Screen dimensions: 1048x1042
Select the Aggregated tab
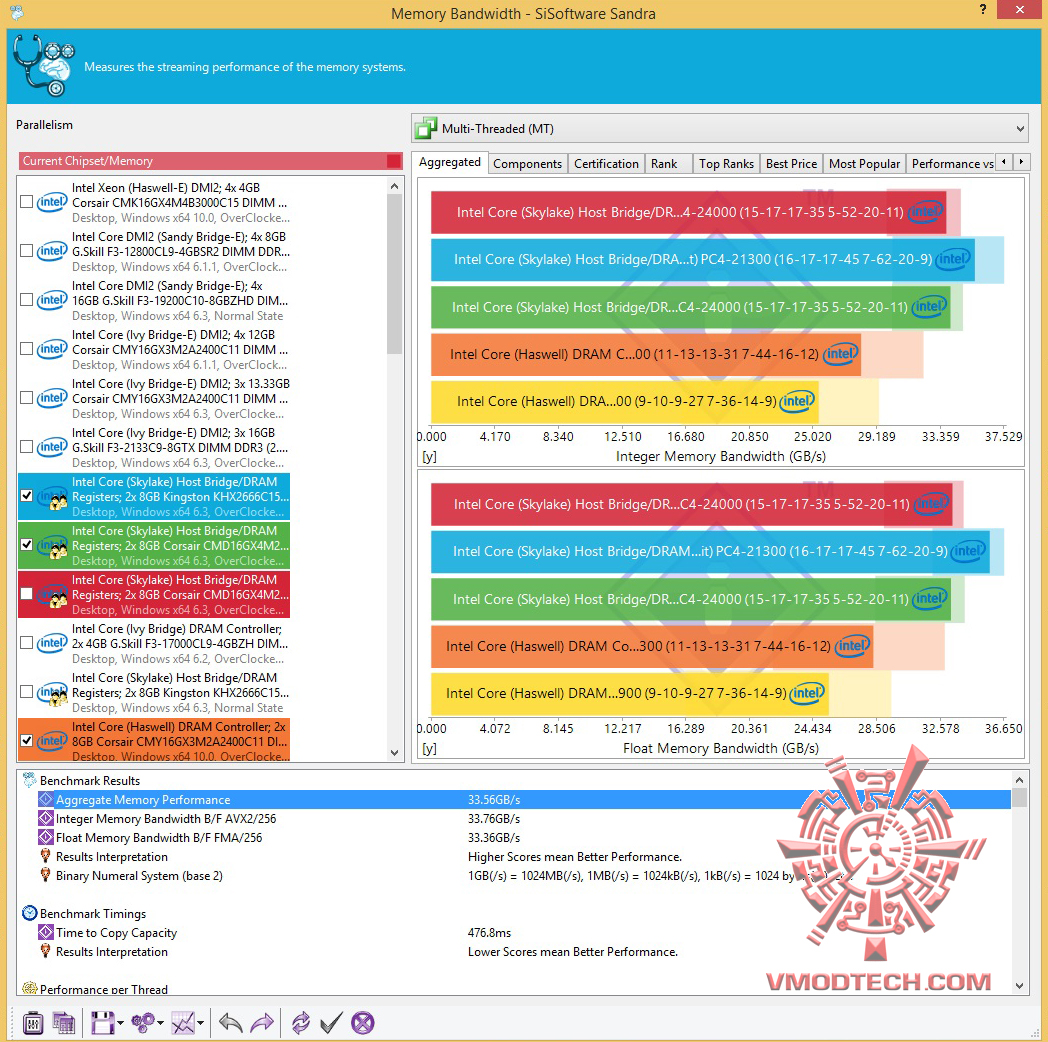pyautogui.click(x=450, y=162)
